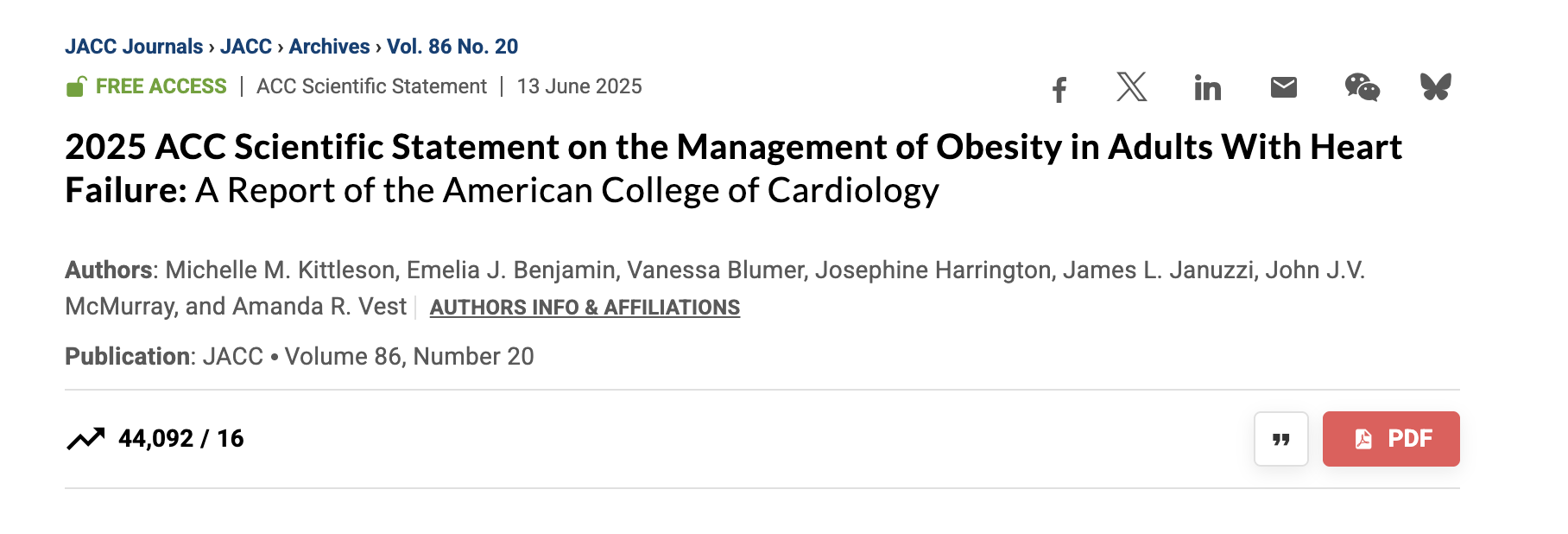Download the article PDF
This screenshot has height=534, width=1568.
click(x=1390, y=439)
